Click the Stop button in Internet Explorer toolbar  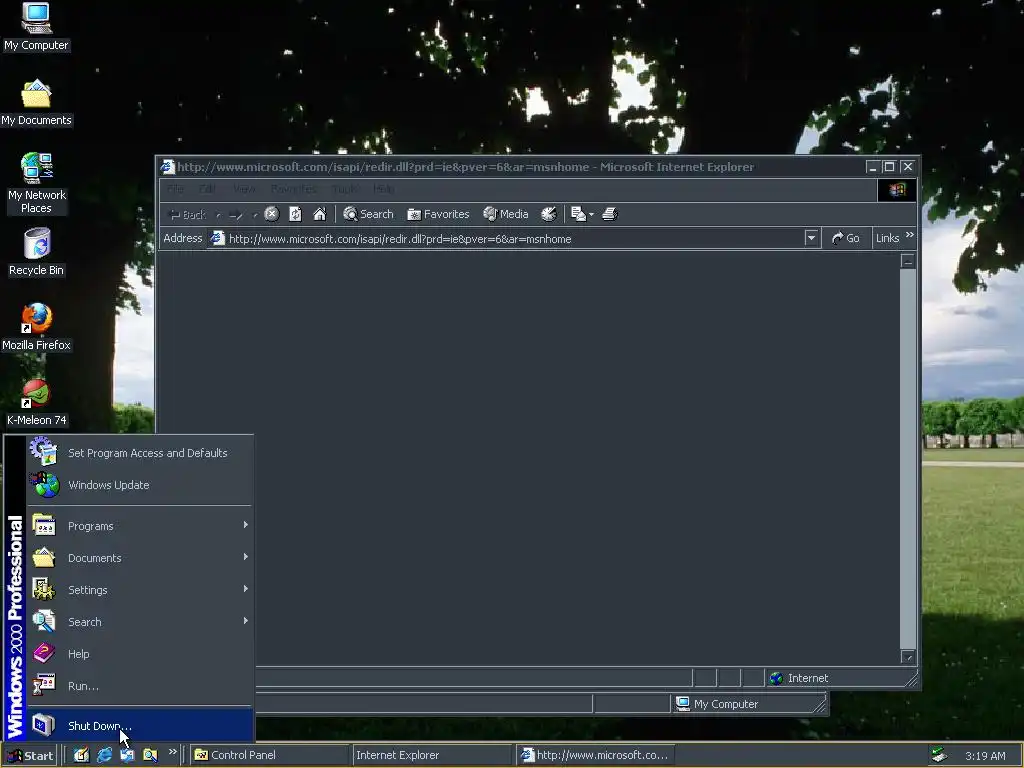tap(272, 214)
